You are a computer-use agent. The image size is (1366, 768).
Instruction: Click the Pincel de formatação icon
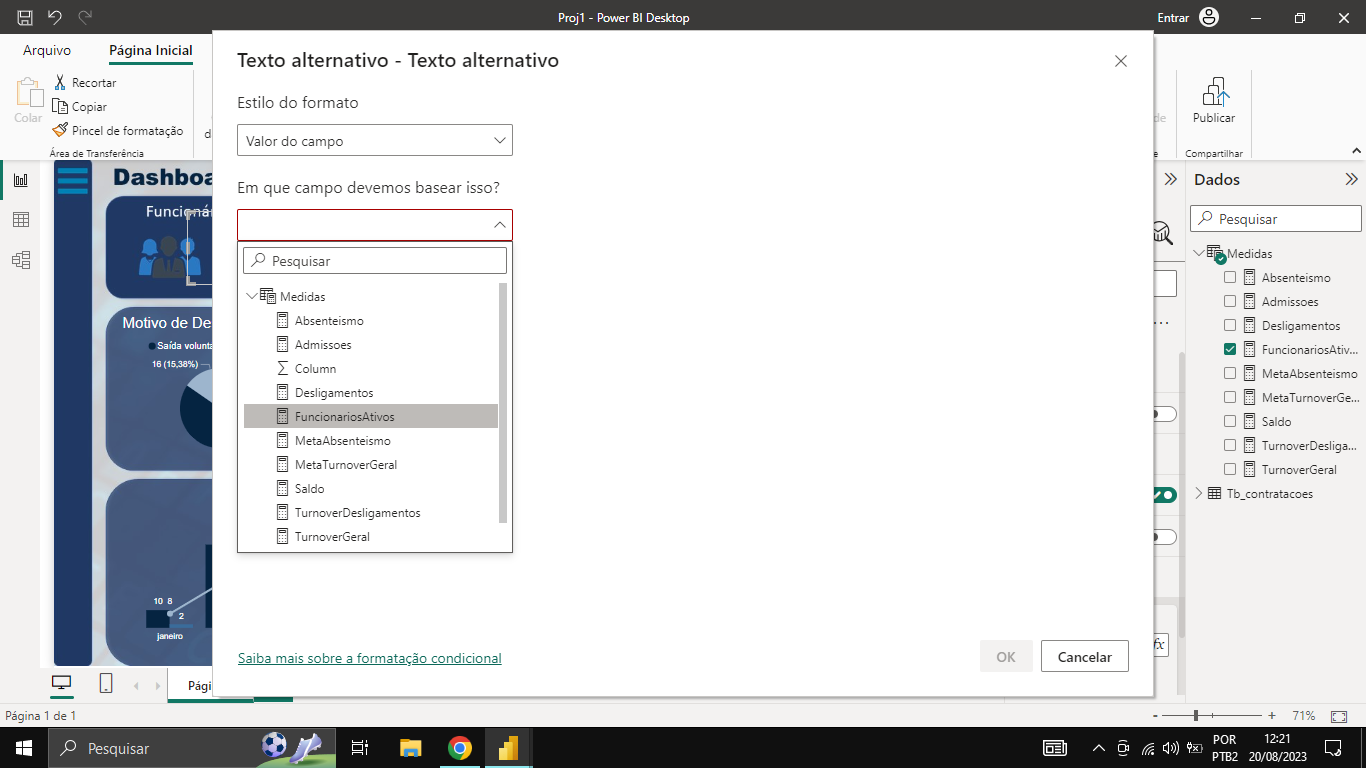coord(60,131)
